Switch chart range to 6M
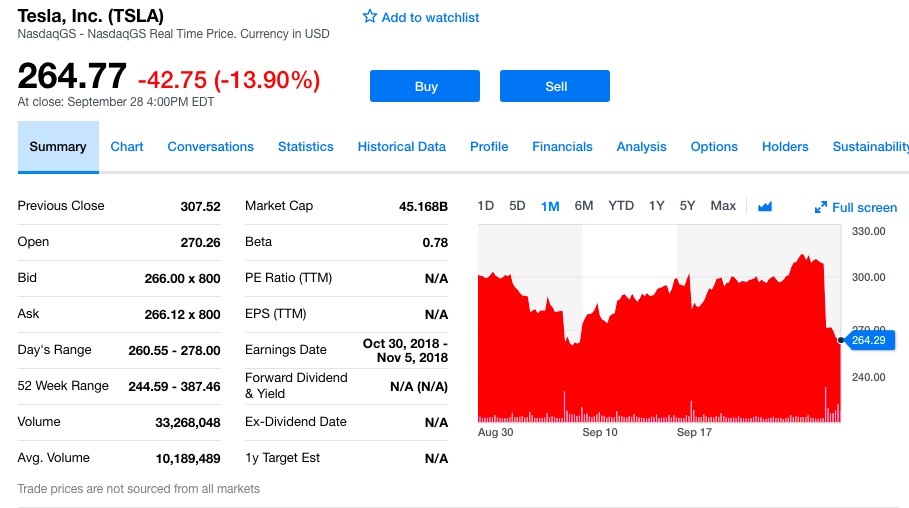 click(584, 206)
